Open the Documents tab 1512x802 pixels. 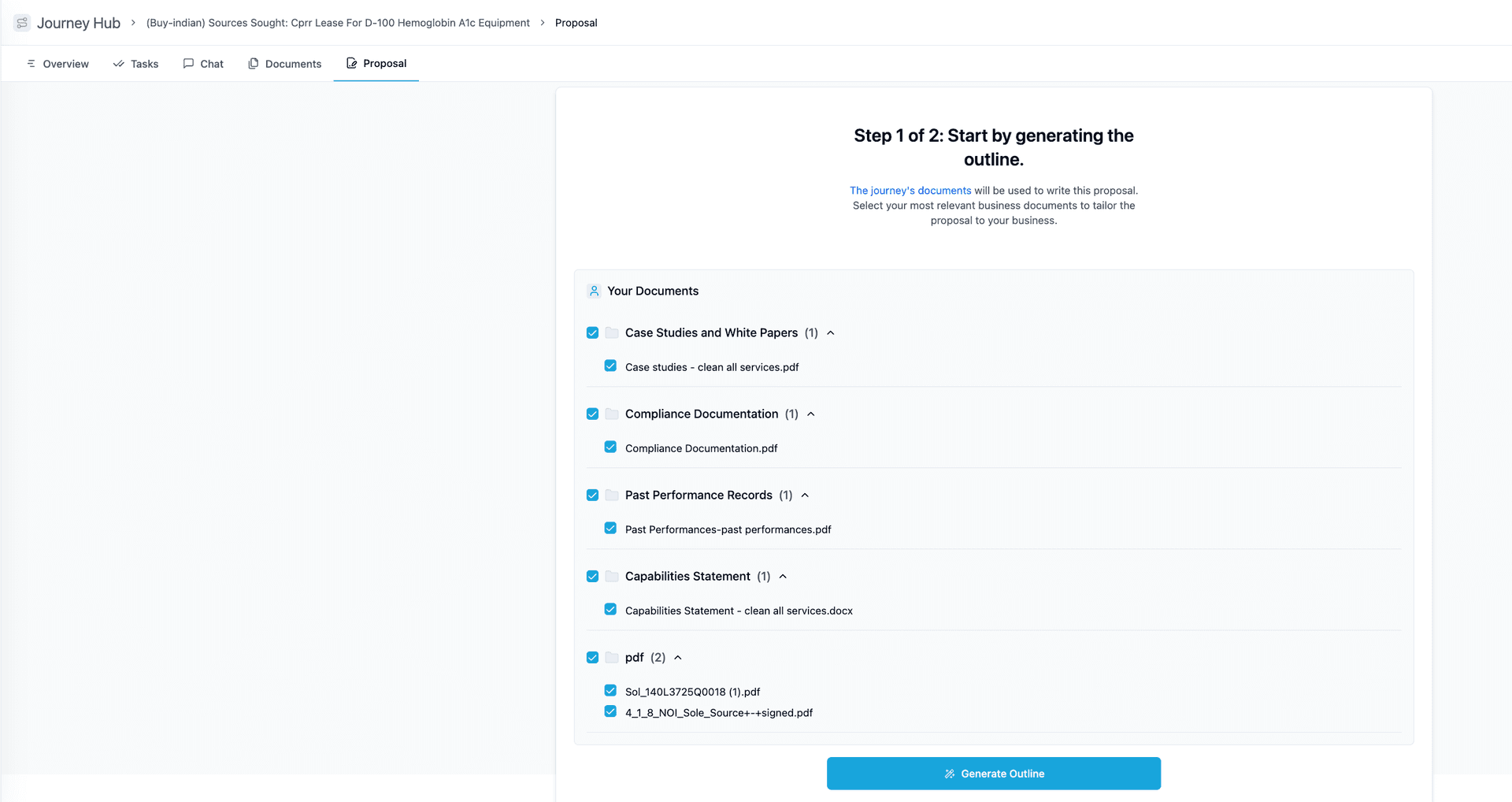(284, 64)
